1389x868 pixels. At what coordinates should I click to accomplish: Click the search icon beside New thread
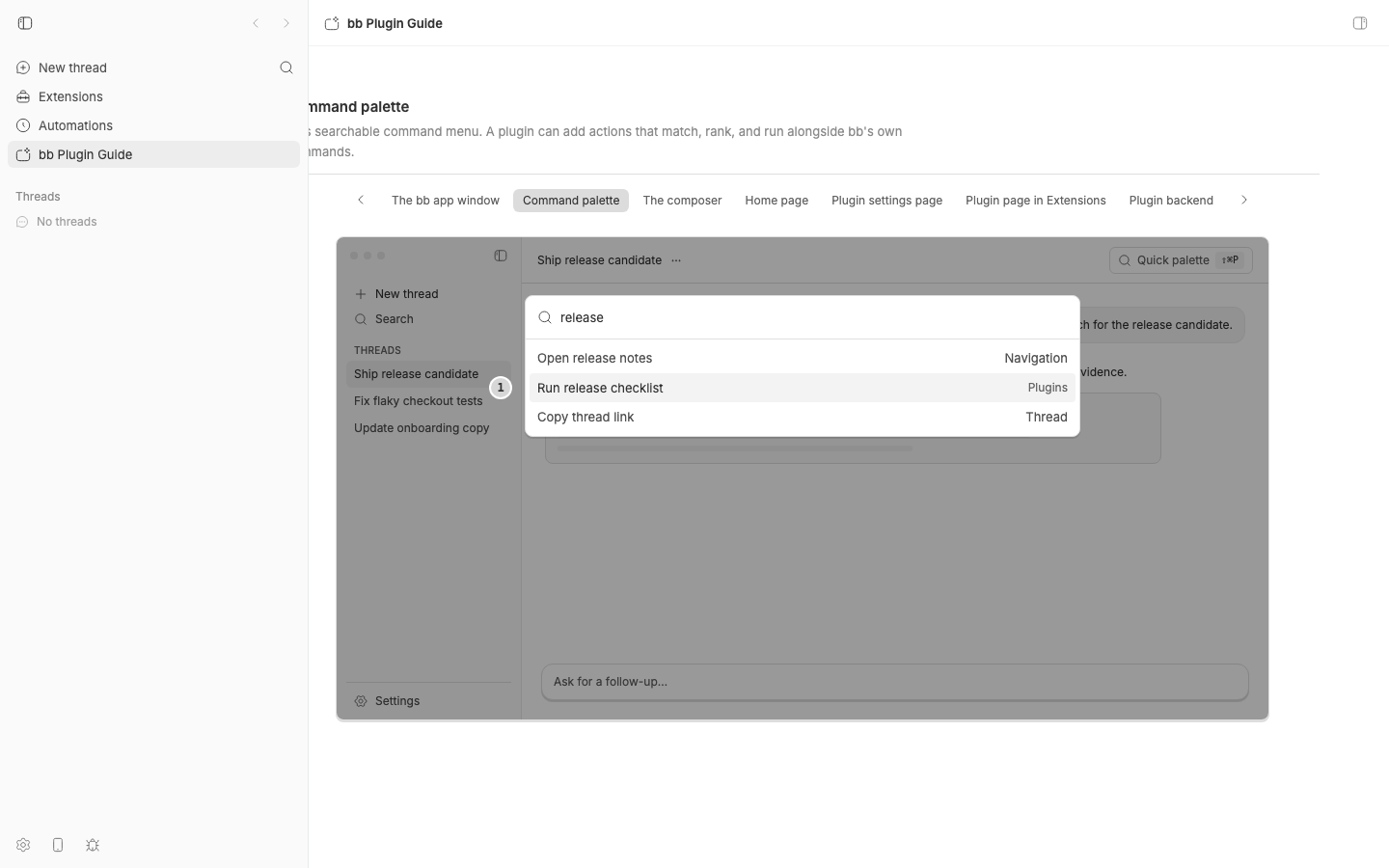286,68
